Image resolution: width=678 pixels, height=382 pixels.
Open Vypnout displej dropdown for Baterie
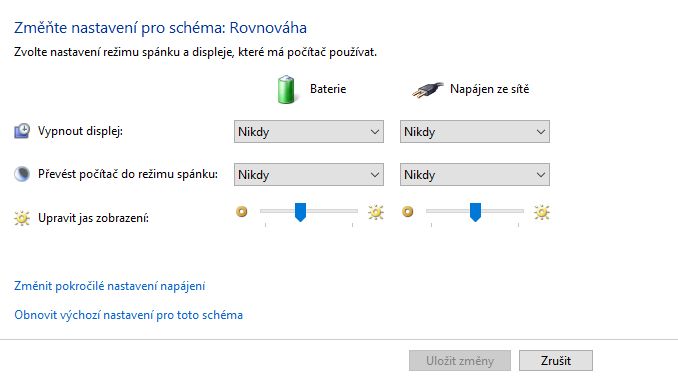(x=309, y=132)
